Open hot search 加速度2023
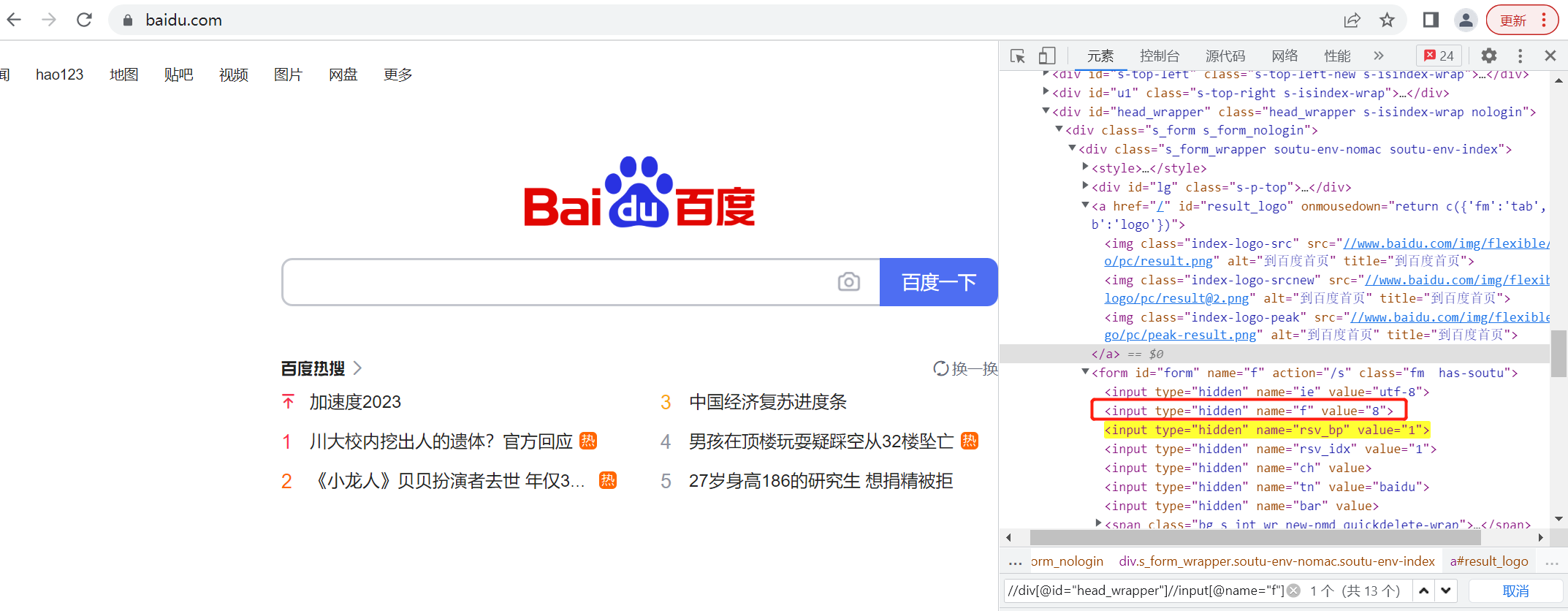Image resolution: width=1568 pixels, height=611 pixels. coord(355,402)
